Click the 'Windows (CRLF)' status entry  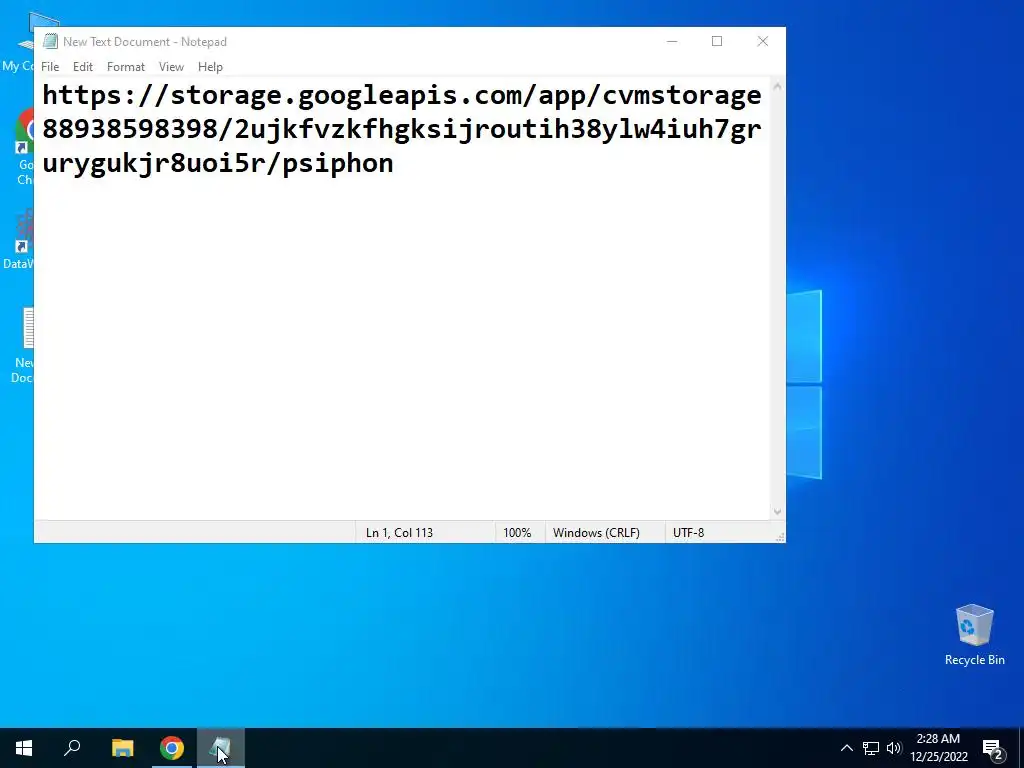[596, 533]
